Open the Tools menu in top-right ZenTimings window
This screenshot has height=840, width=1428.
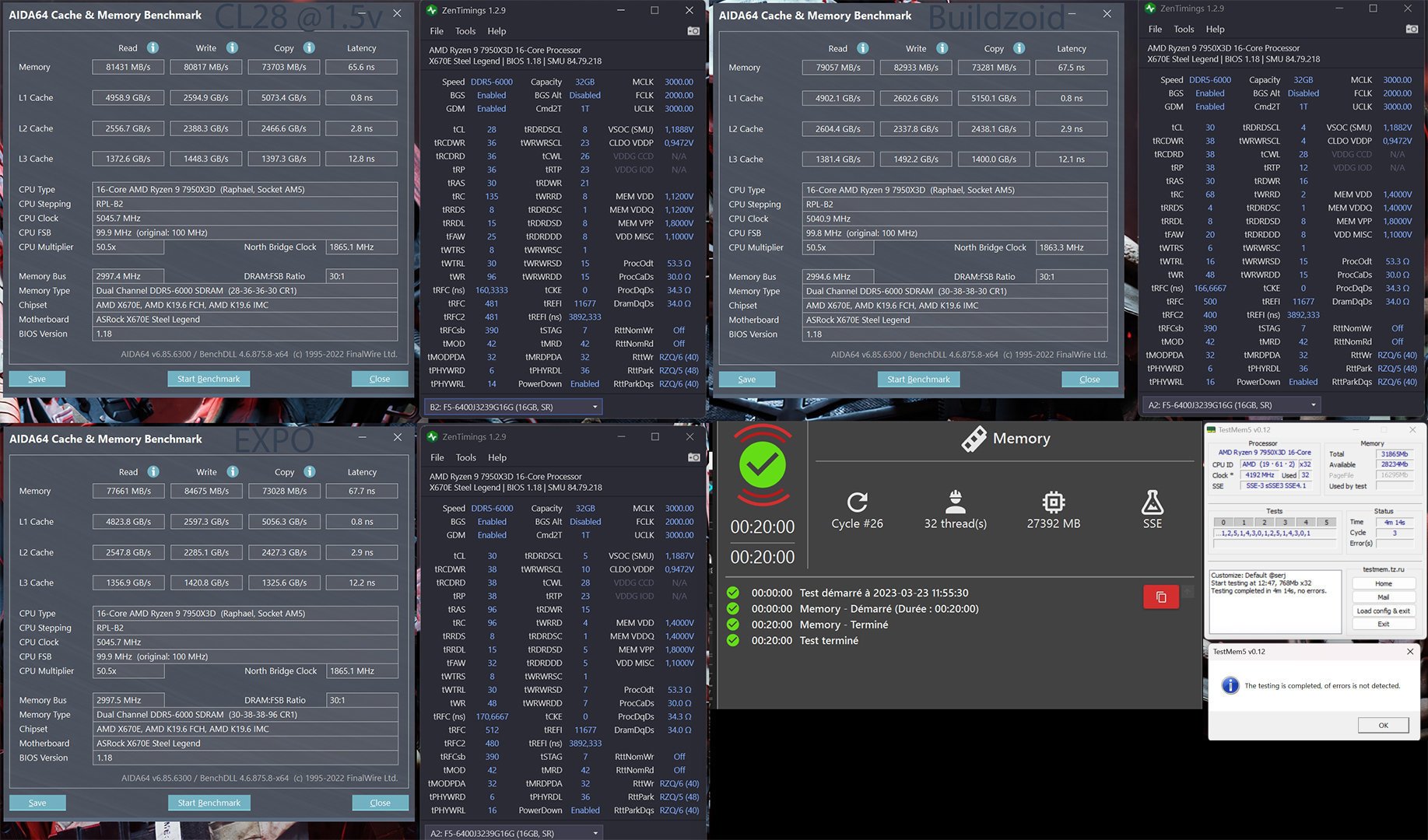(x=1184, y=29)
